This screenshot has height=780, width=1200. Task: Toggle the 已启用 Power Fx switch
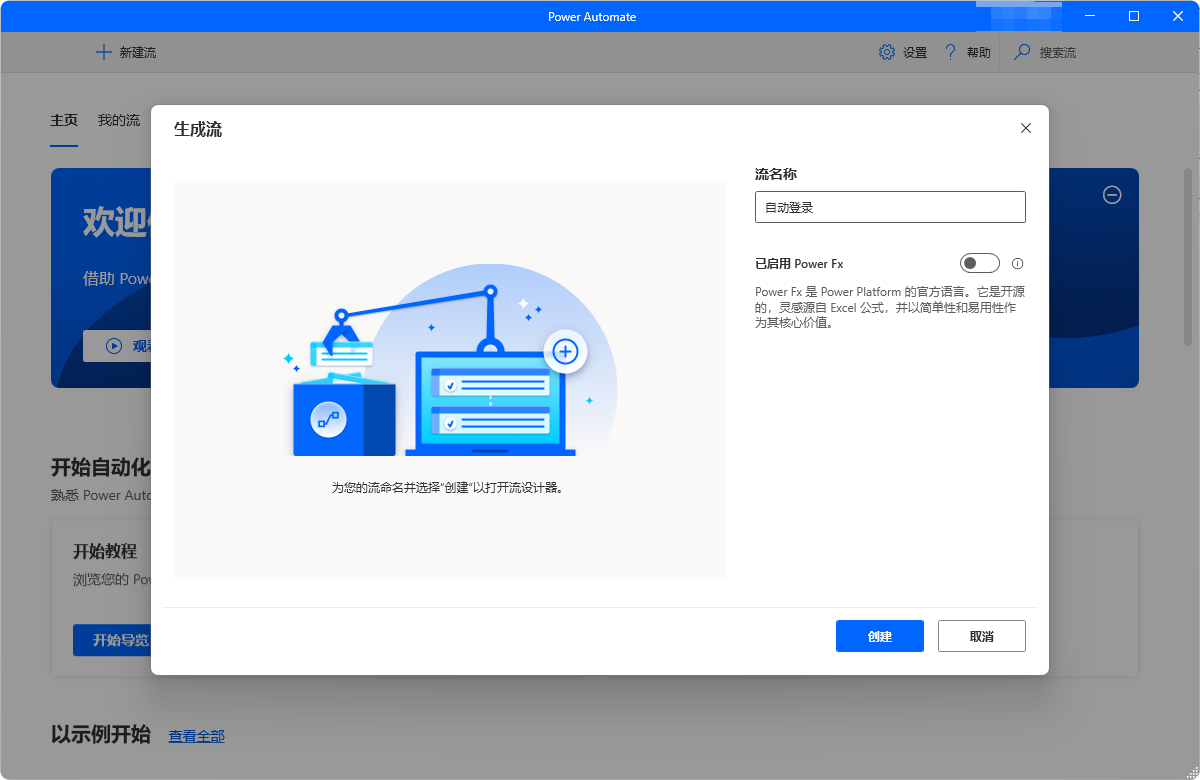pos(980,263)
